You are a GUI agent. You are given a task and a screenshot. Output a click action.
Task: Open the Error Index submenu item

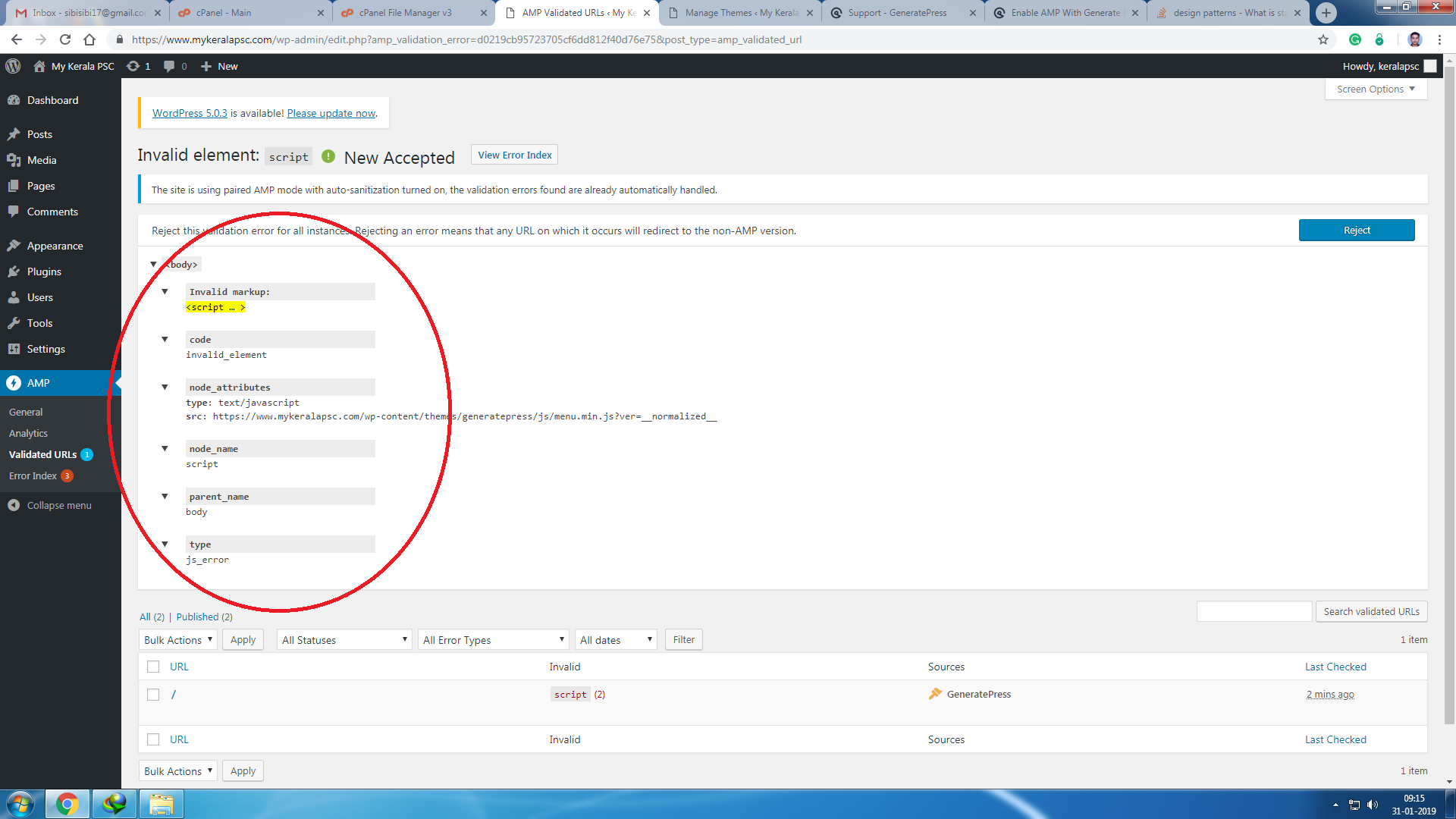click(33, 475)
